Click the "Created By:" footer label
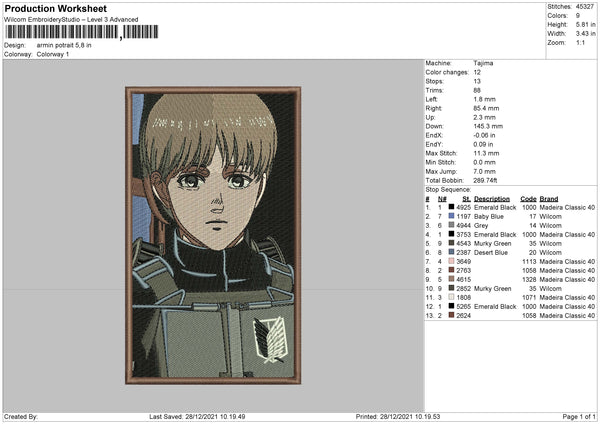The image size is (600, 424). 21,416
